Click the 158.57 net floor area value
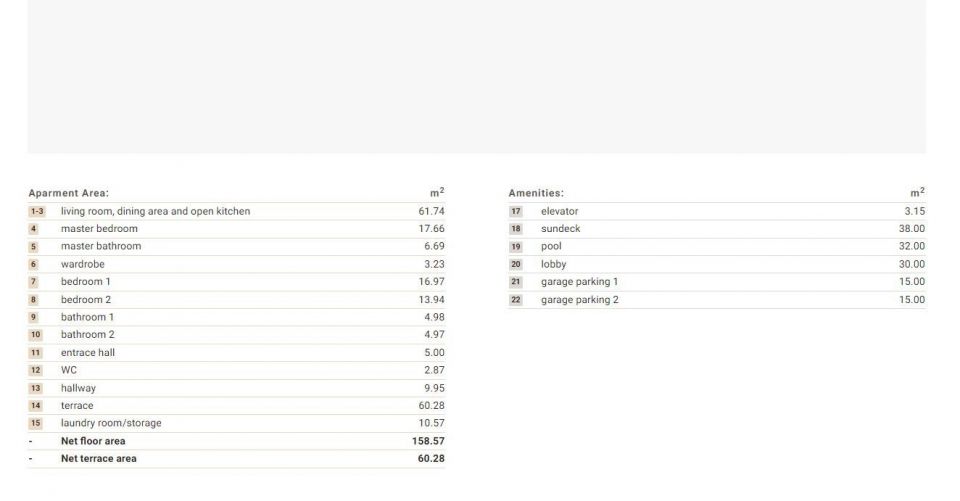 coord(428,441)
